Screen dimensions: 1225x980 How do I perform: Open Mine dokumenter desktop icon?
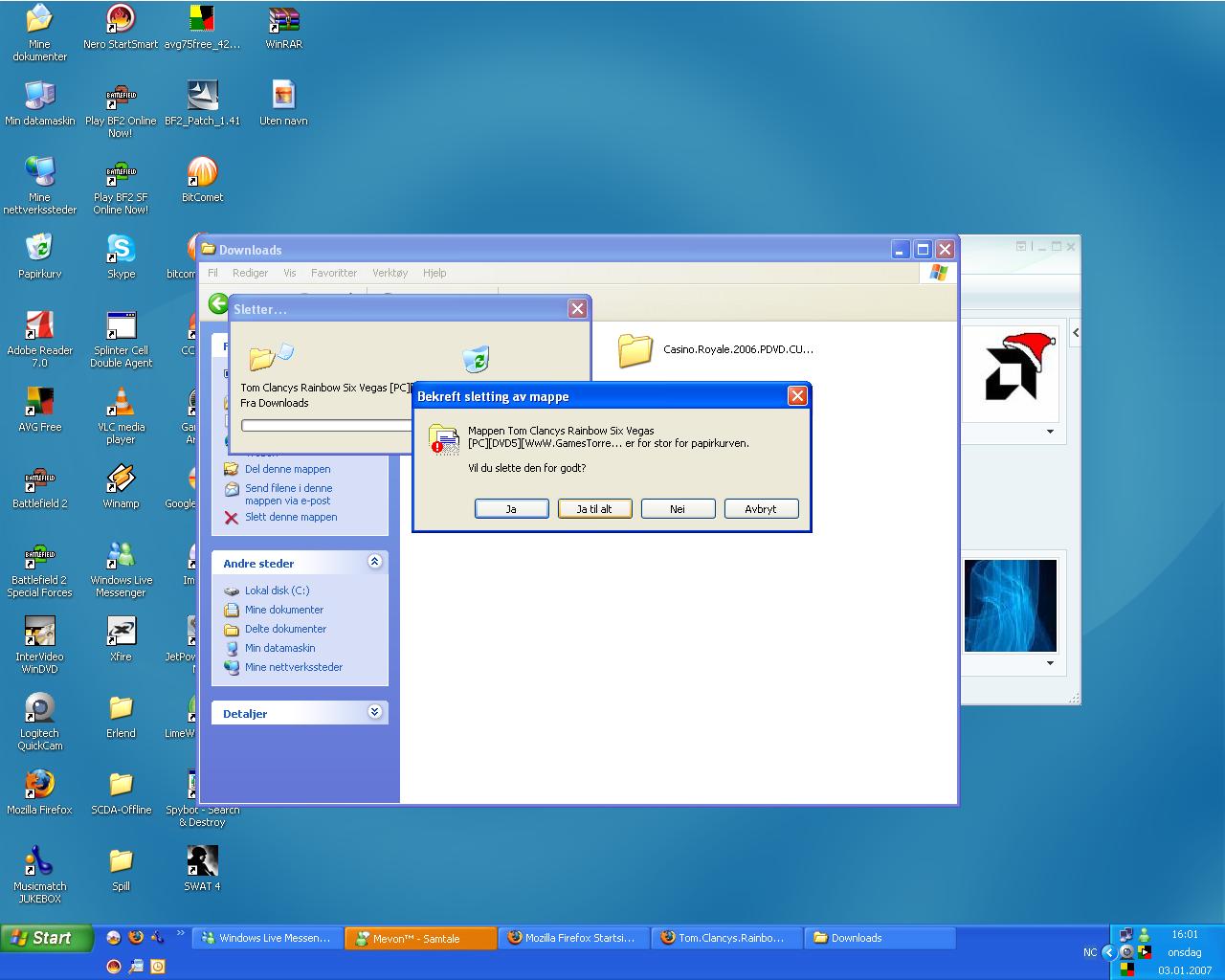(39, 33)
